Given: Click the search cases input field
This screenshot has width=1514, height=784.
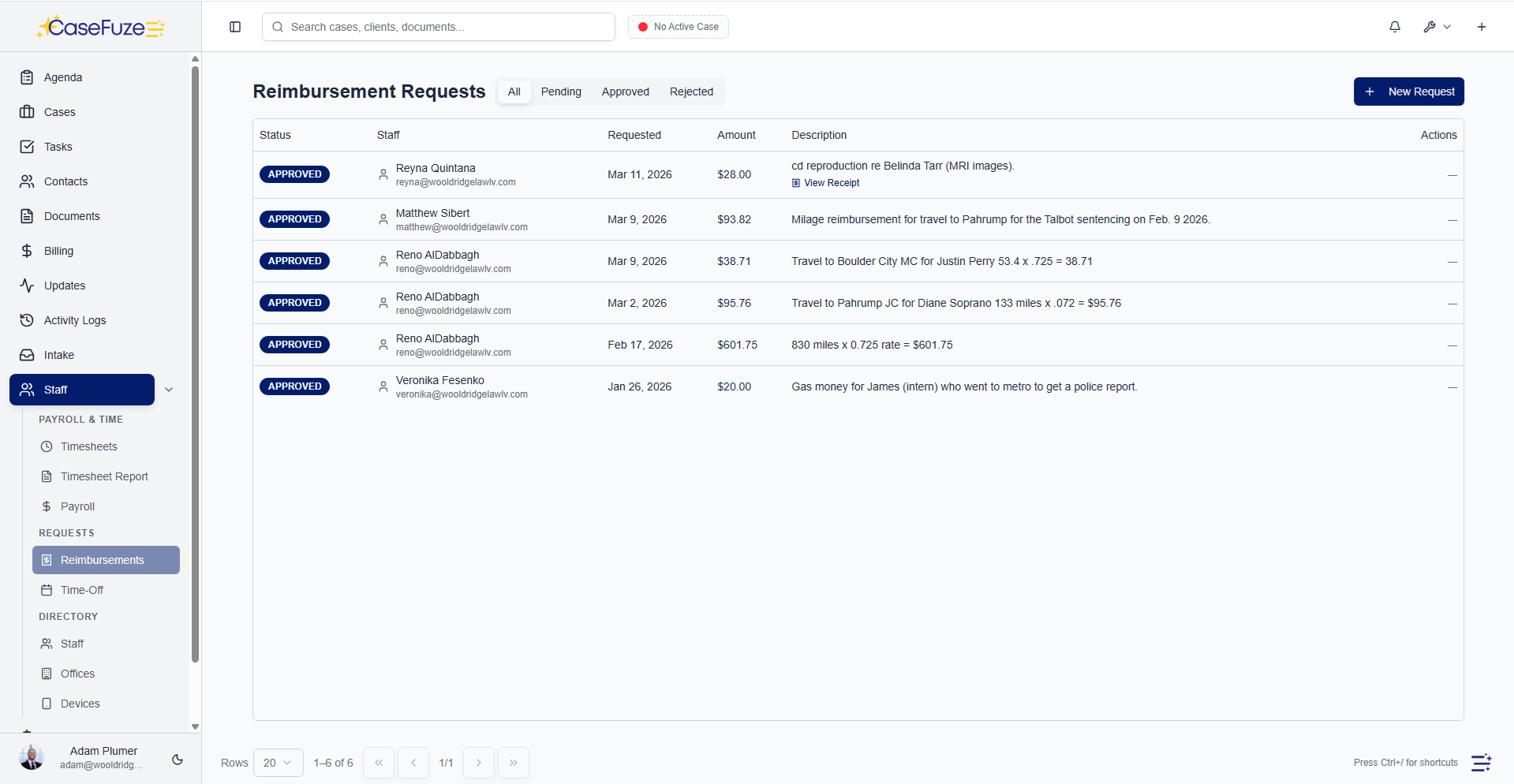Looking at the screenshot, I should 438,26.
